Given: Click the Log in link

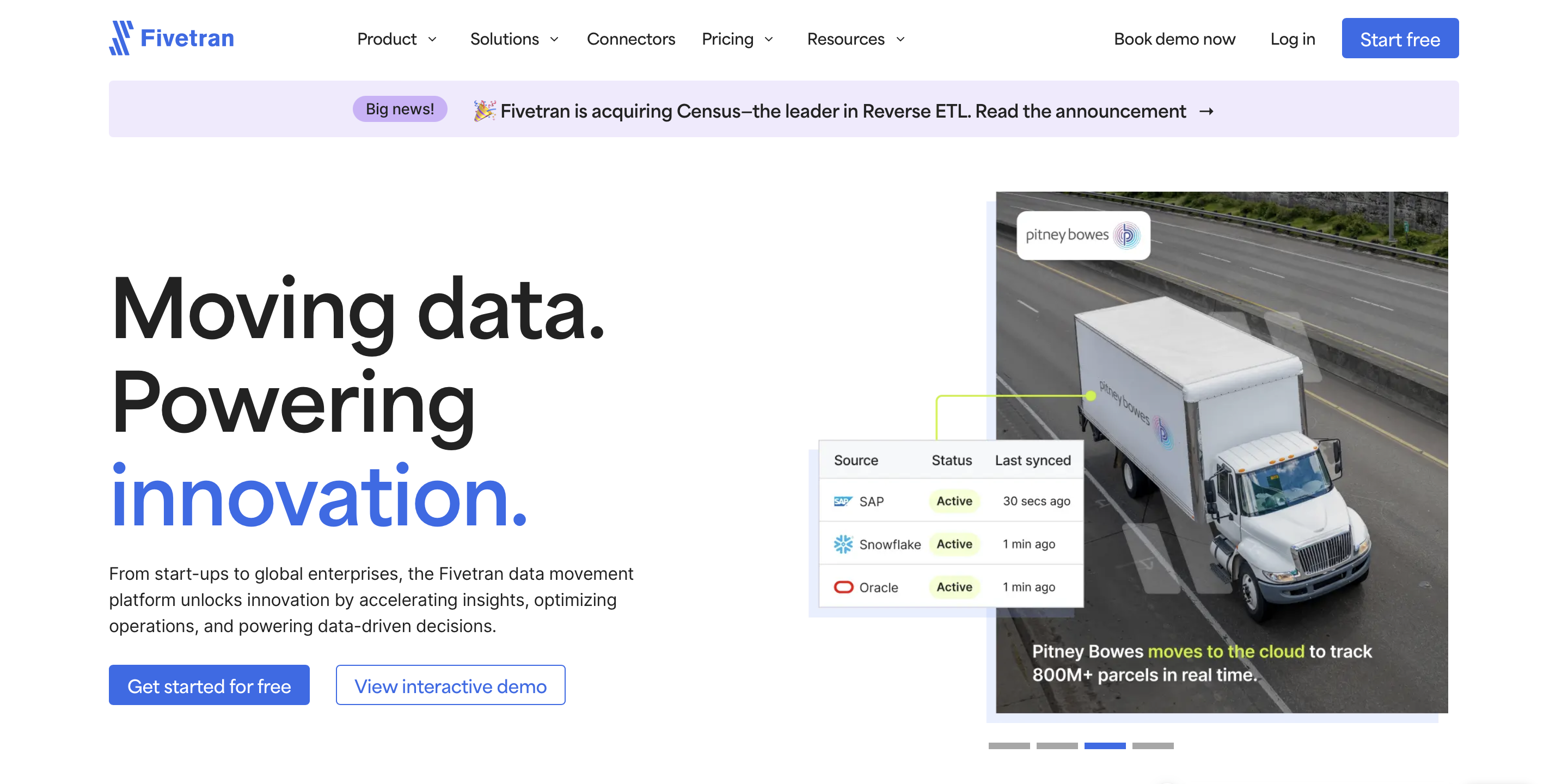Looking at the screenshot, I should 1293,38.
